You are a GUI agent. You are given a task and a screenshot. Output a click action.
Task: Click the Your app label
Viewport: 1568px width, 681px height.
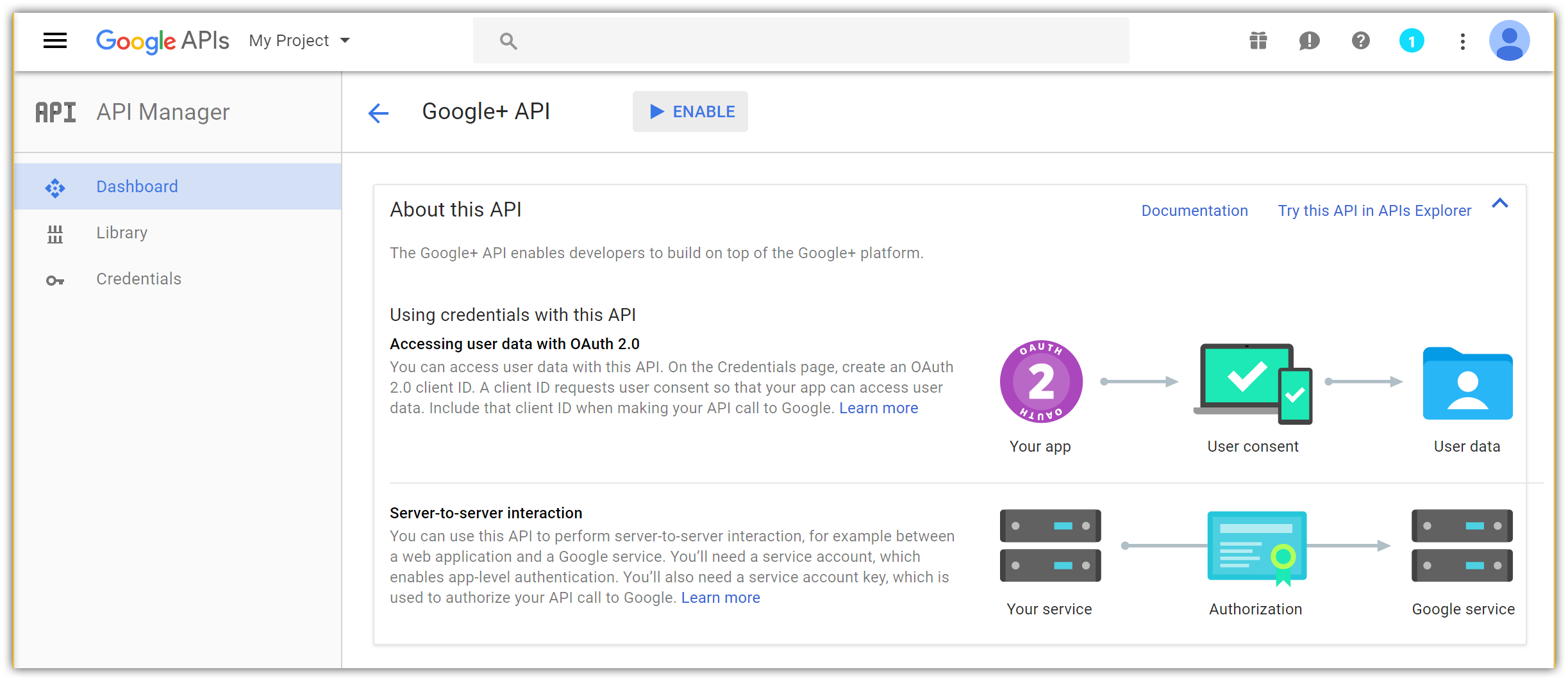coord(1040,447)
